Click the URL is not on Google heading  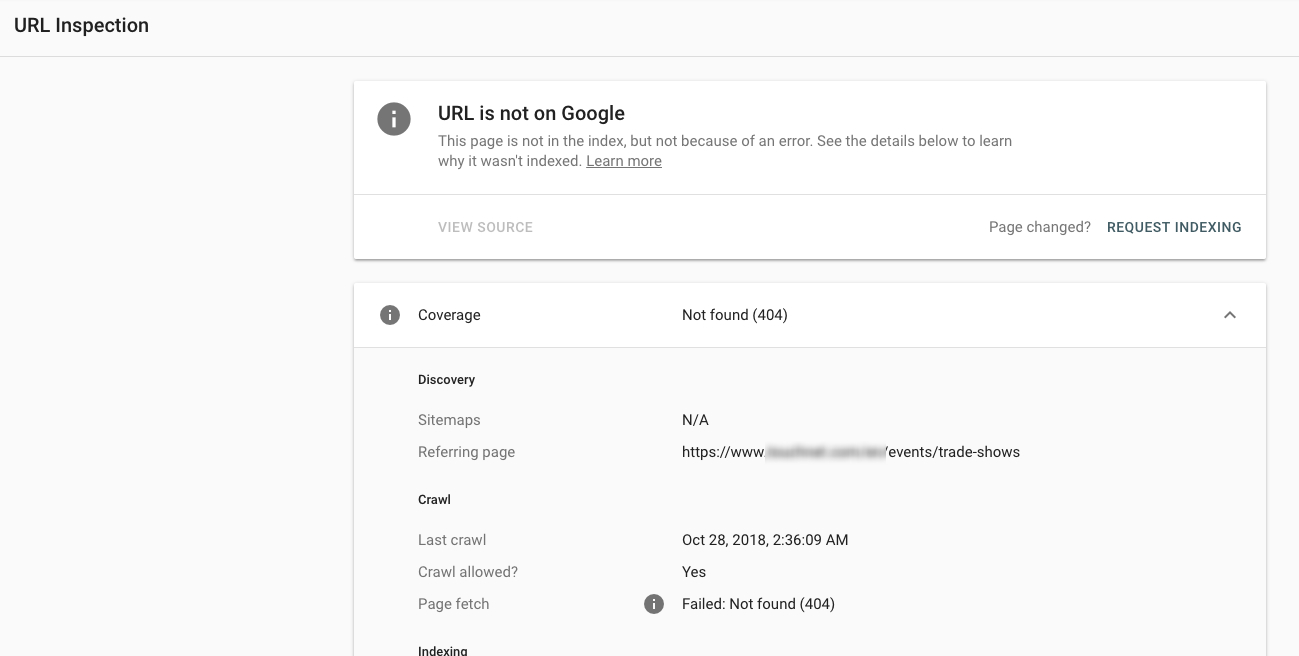531,113
